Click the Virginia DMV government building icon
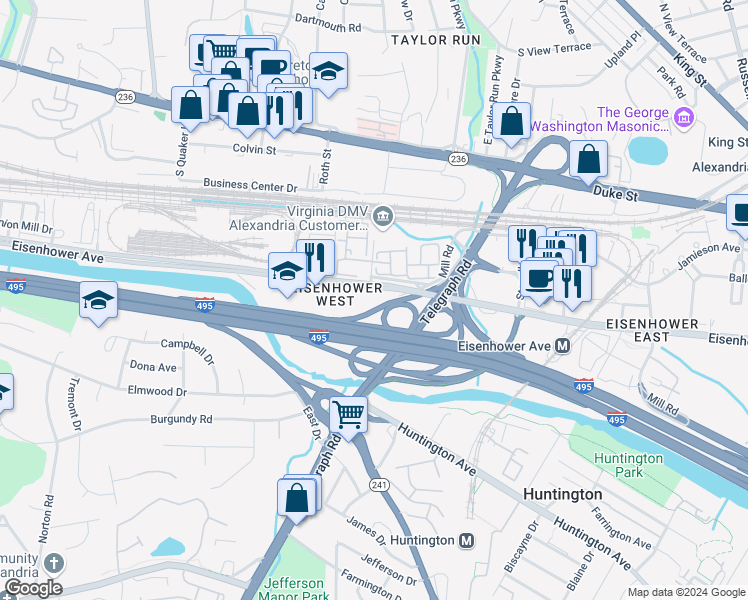This screenshot has width=748, height=600. (383, 217)
